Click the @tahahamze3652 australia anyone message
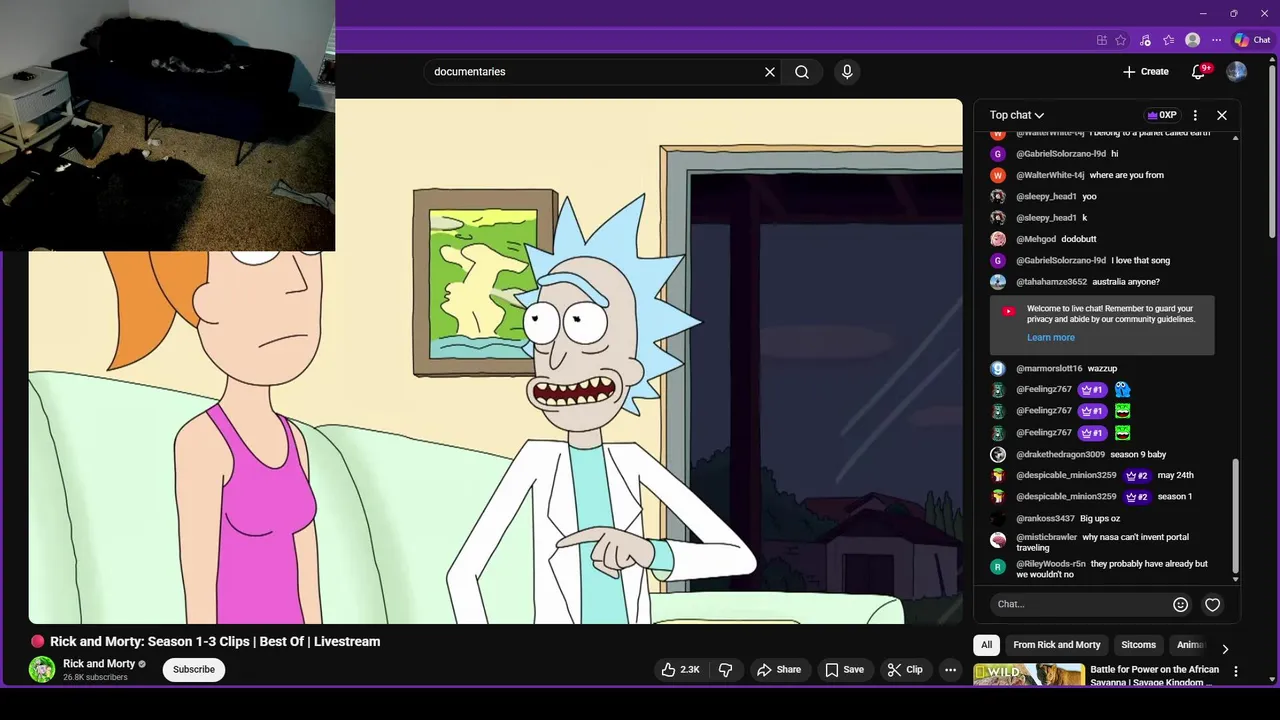This screenshot has height=720, width=1280. 1102,282
